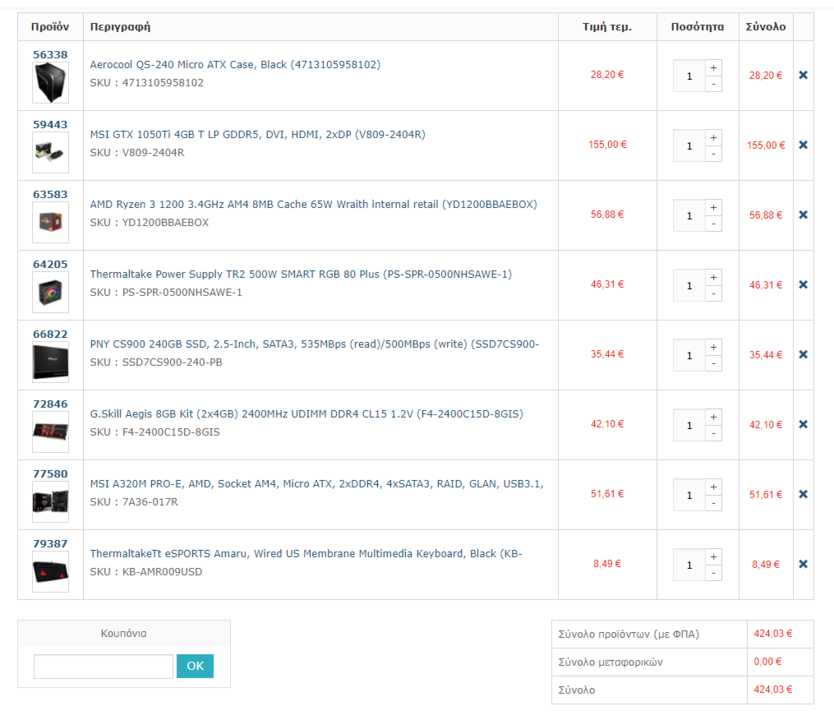Open MSI GTX 1050Ti 4GB product link
This screenshot has width=834, height=720.
(257, 135)
